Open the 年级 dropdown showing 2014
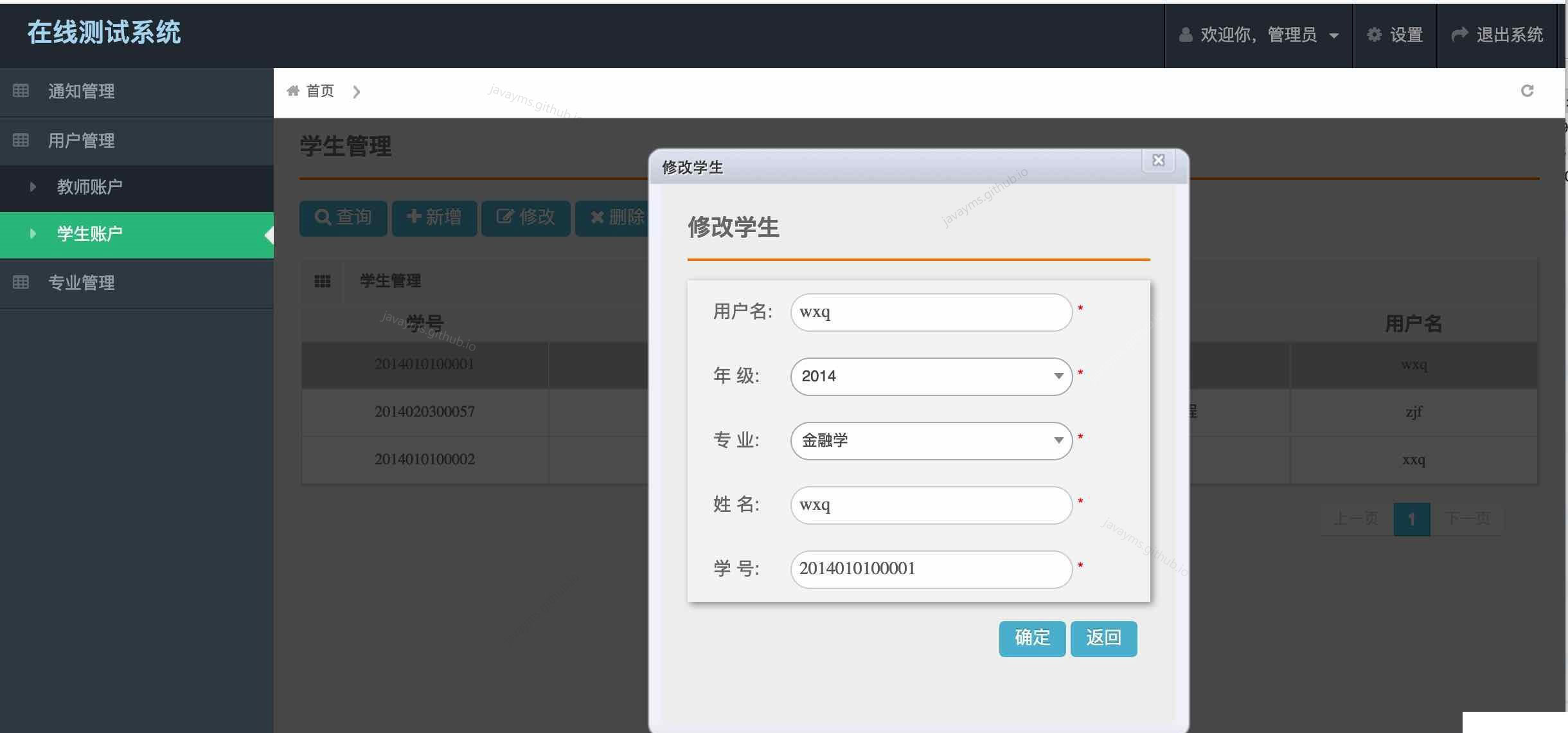The width and height of the screenshot is (1568, 733). pyautogui.click(x=931, y=376)
